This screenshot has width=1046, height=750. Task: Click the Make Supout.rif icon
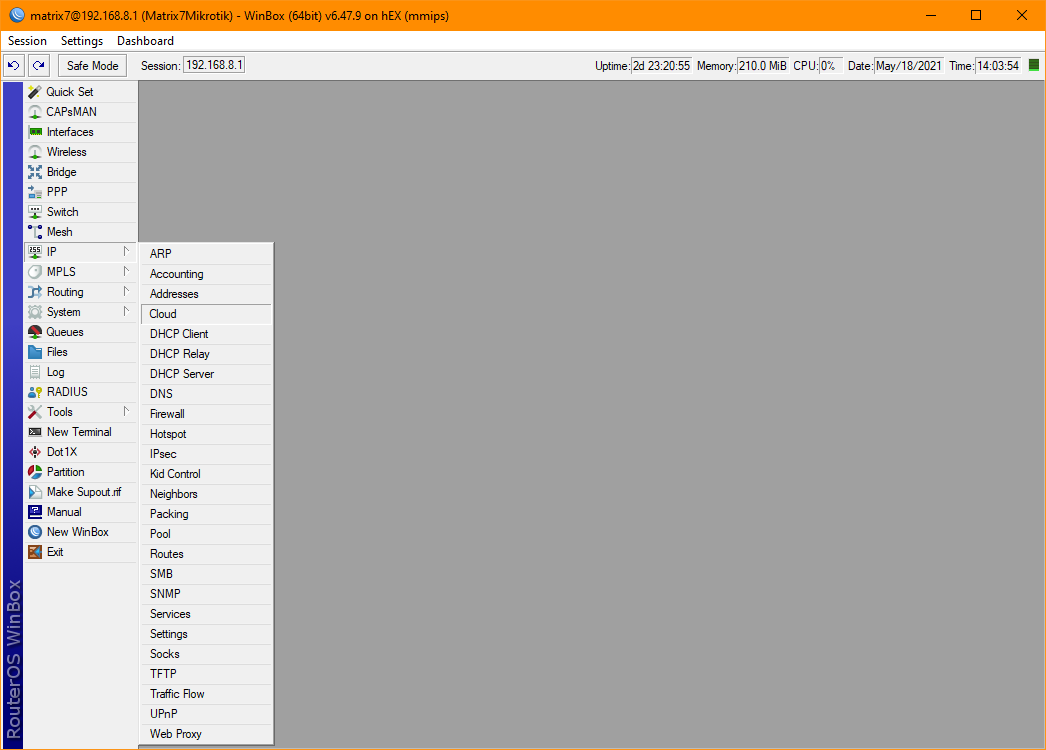point(35,492)
